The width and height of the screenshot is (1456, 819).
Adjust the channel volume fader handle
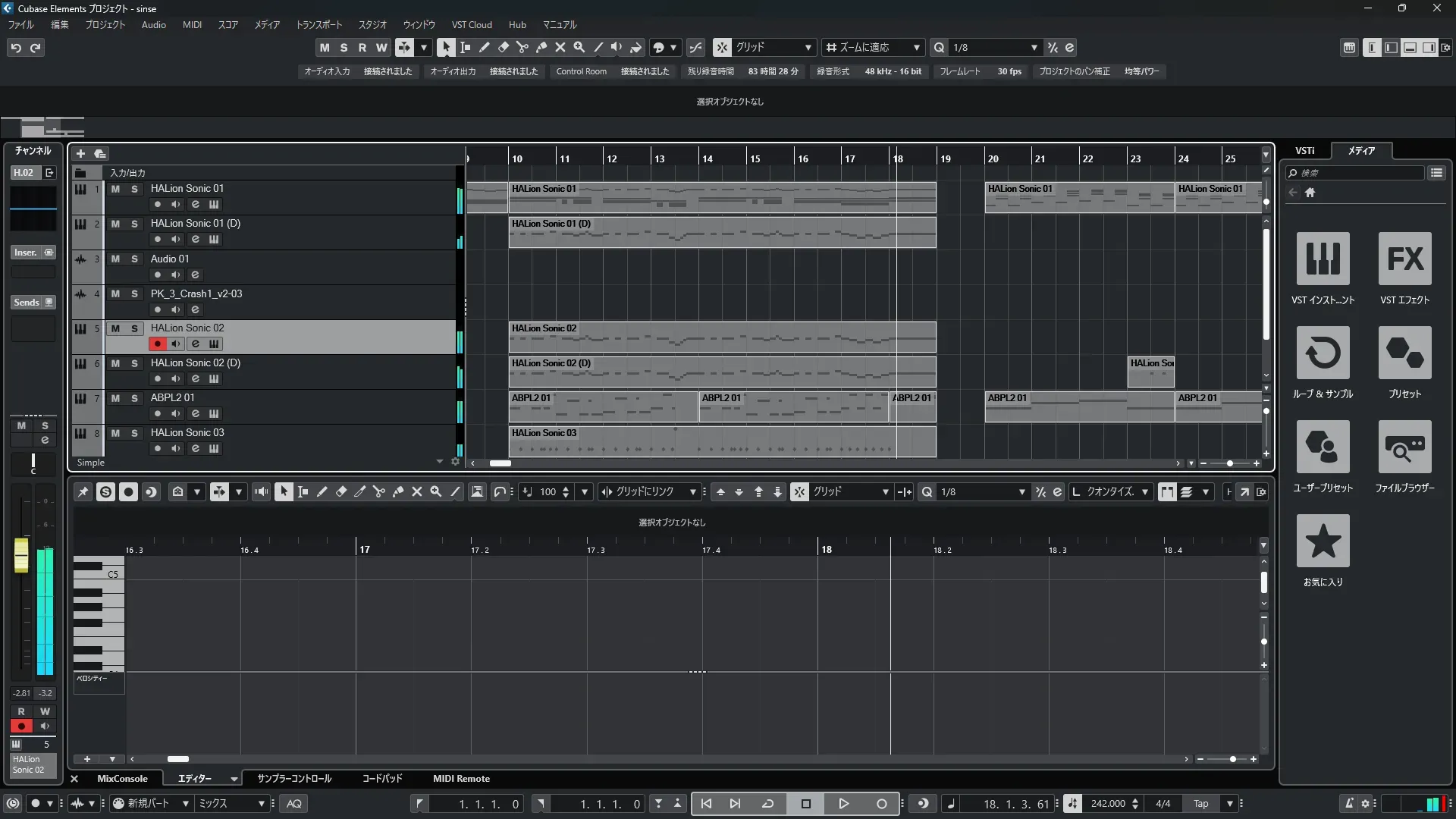[x=21, y=555]
